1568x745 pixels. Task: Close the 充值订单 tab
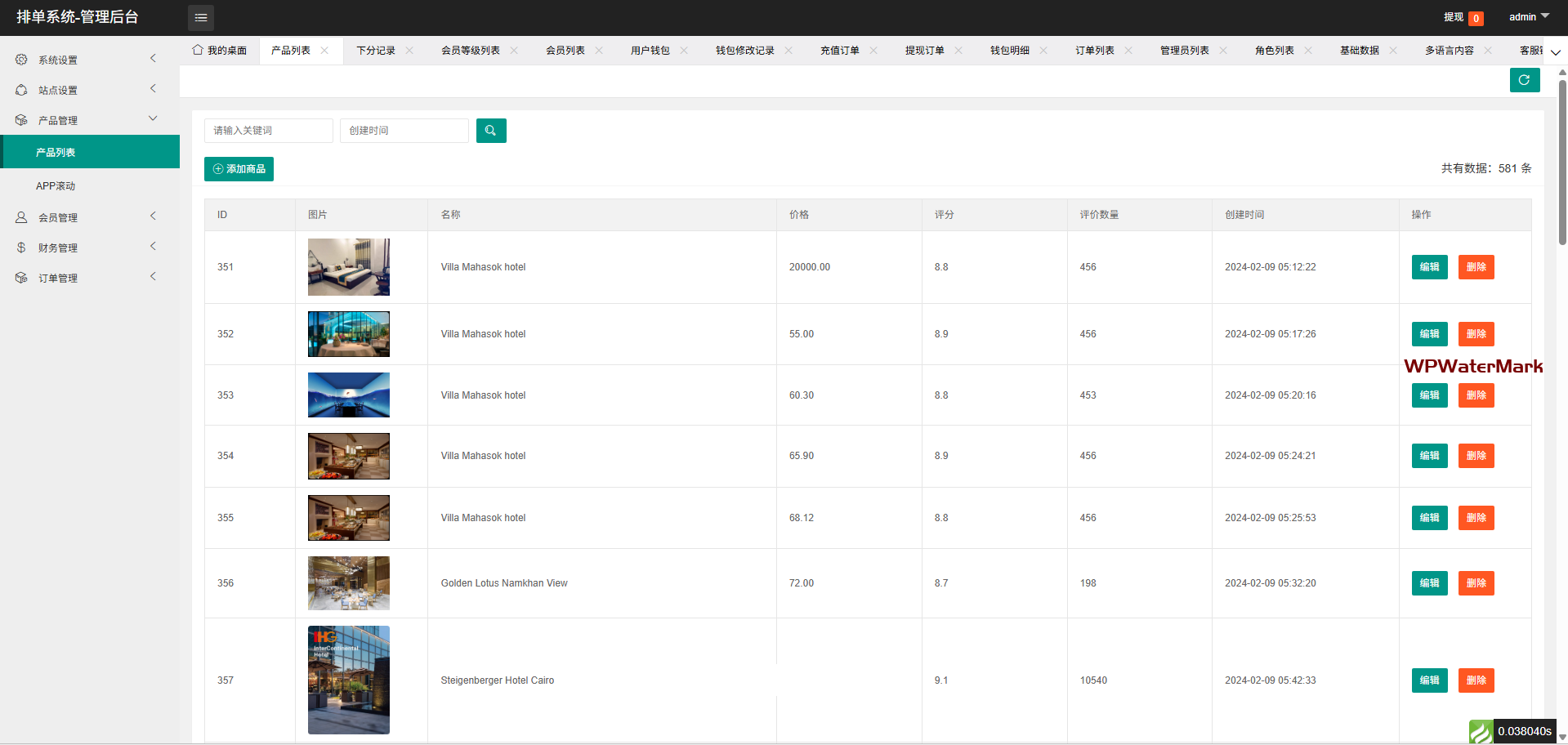click(873, 51)
